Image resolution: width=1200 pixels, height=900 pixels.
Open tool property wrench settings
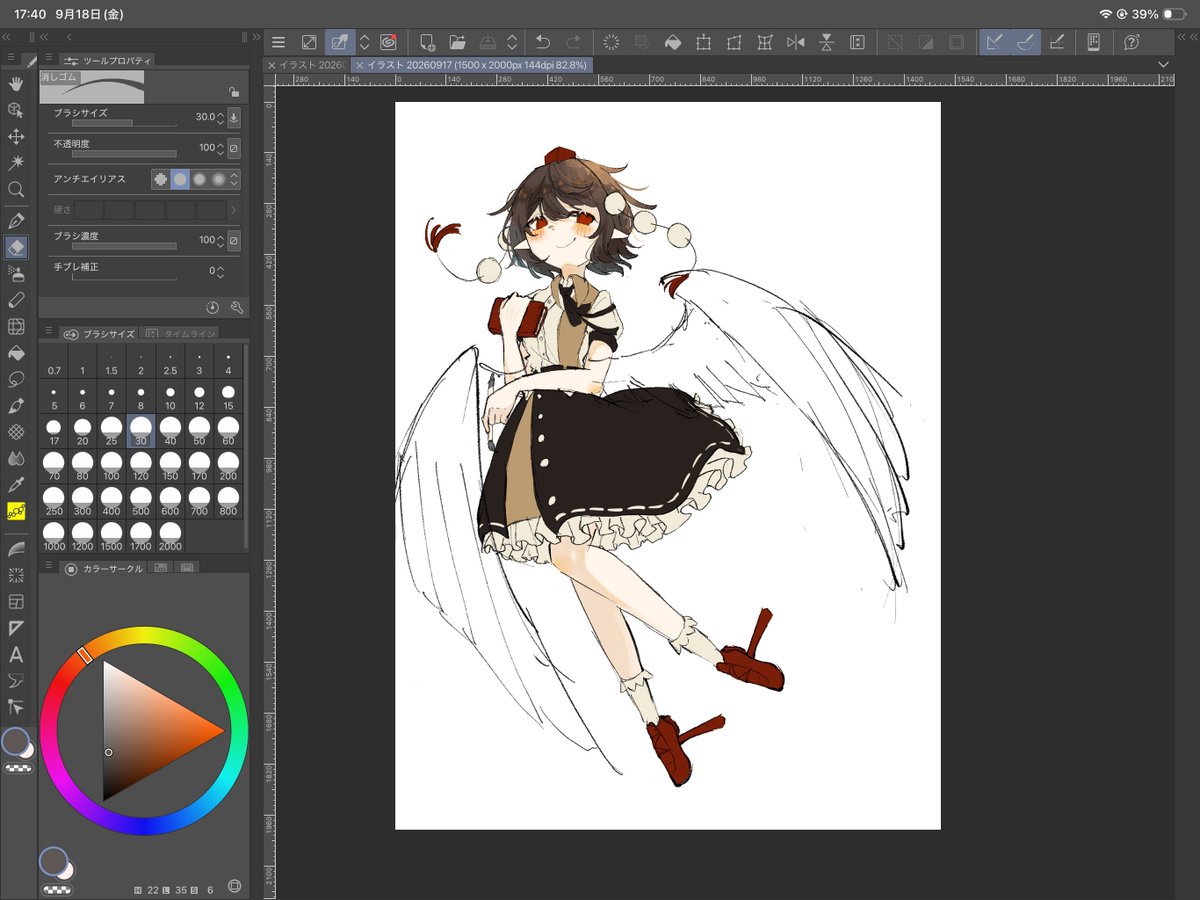click(x=237, y=308)
